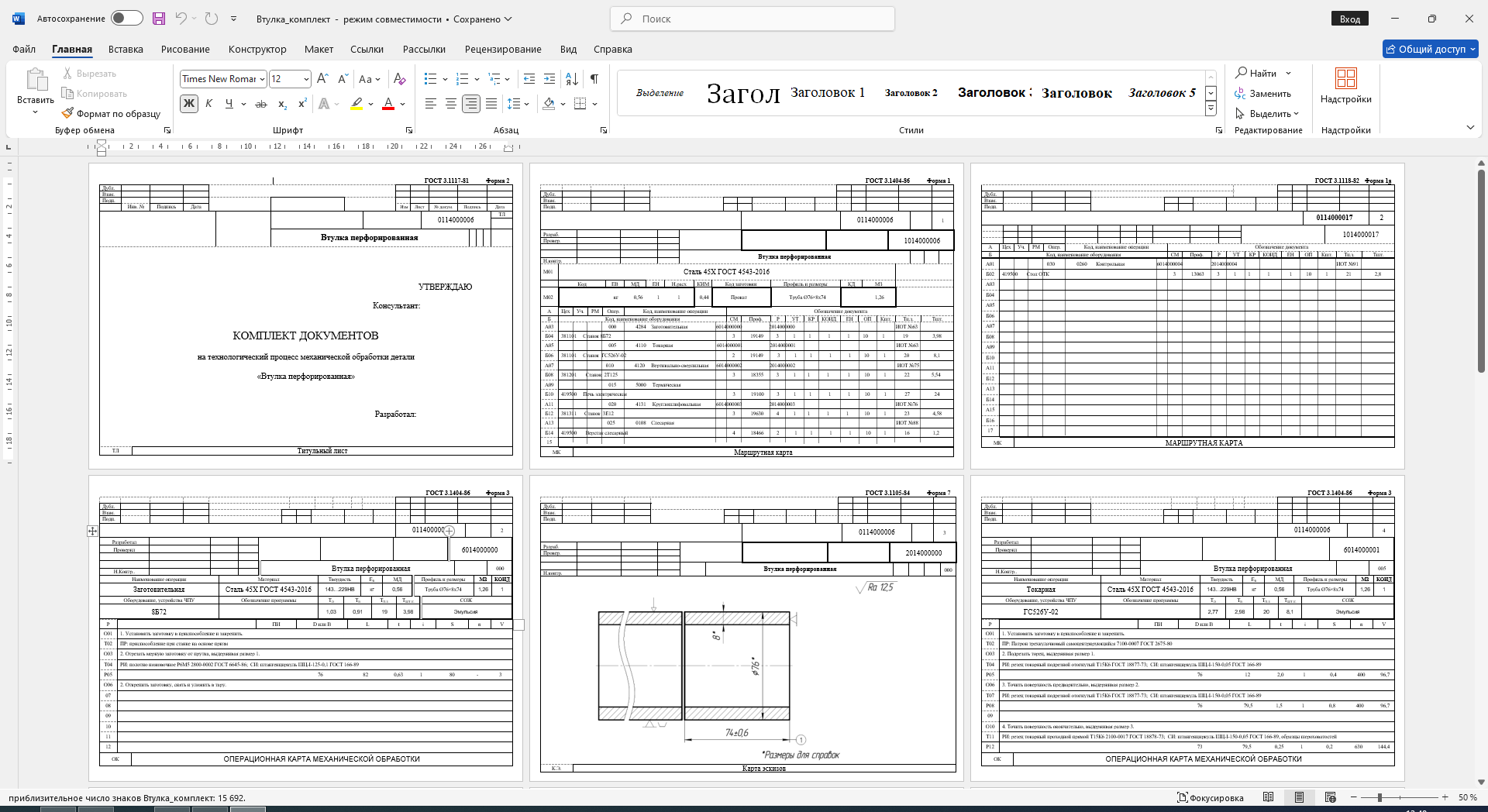Adjust the zoom slider

[1379, 797]
